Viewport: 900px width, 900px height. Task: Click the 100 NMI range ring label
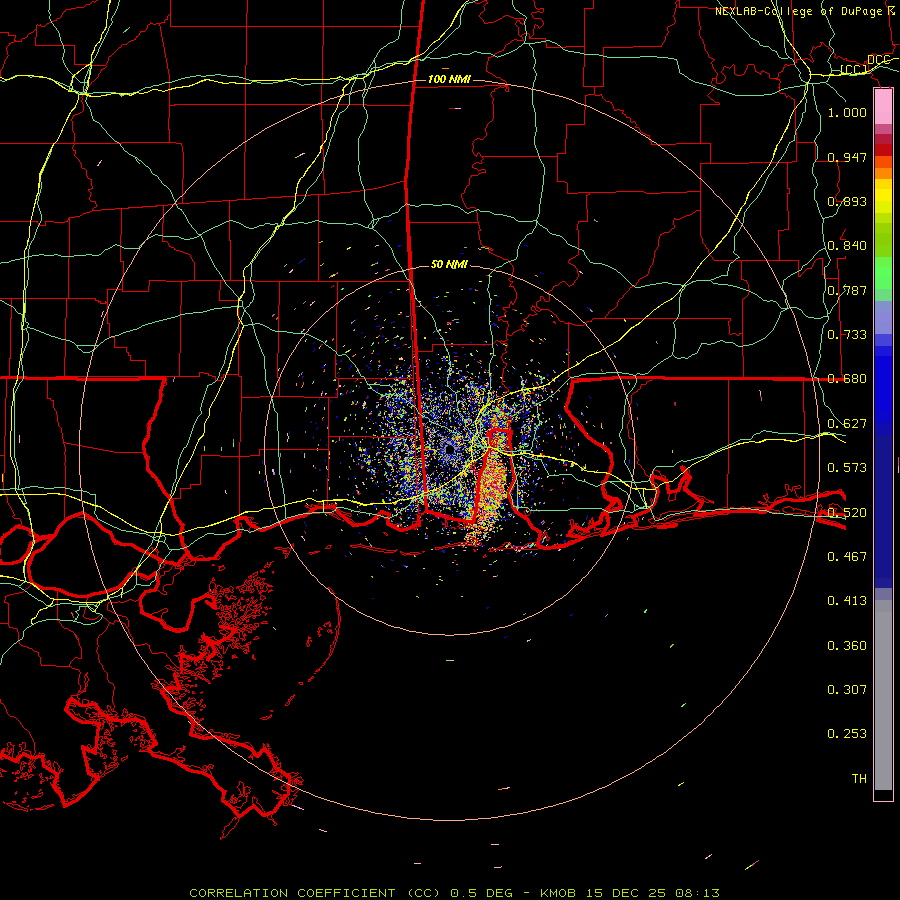(449, 79)
